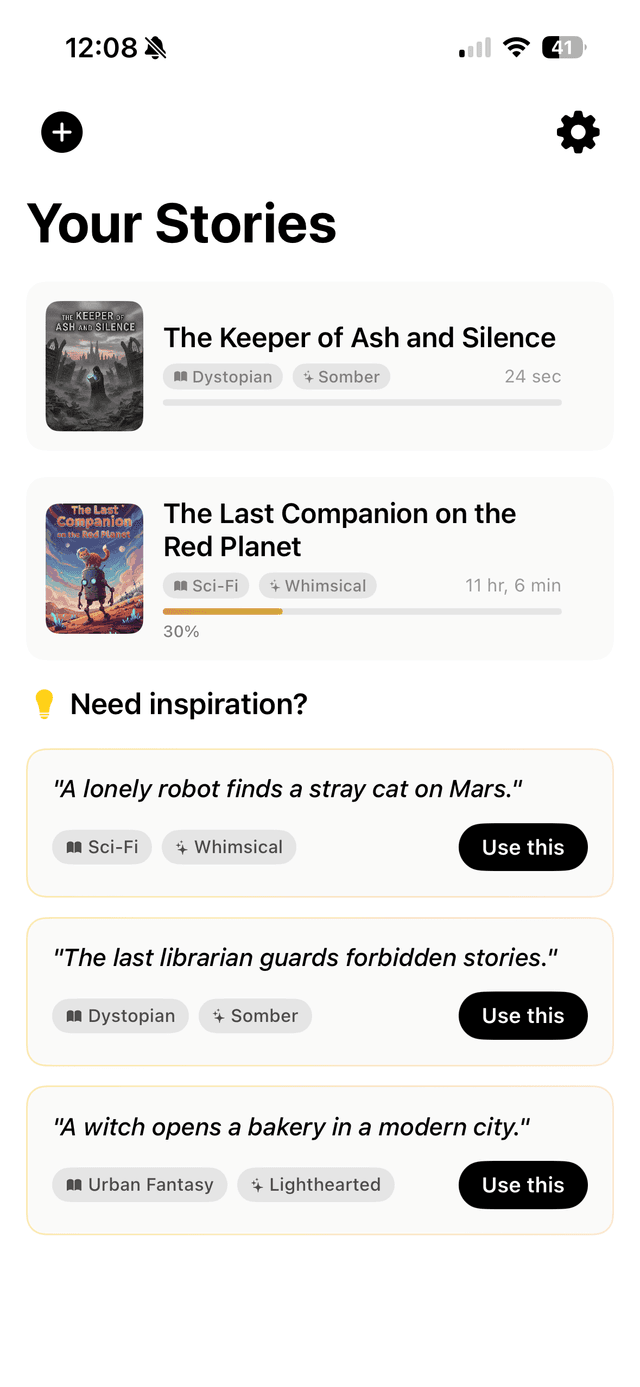Viewport: 640px width, 1387px height.
Task: Select the Urban Fantasy genre tag
Action: (140, 1185)
